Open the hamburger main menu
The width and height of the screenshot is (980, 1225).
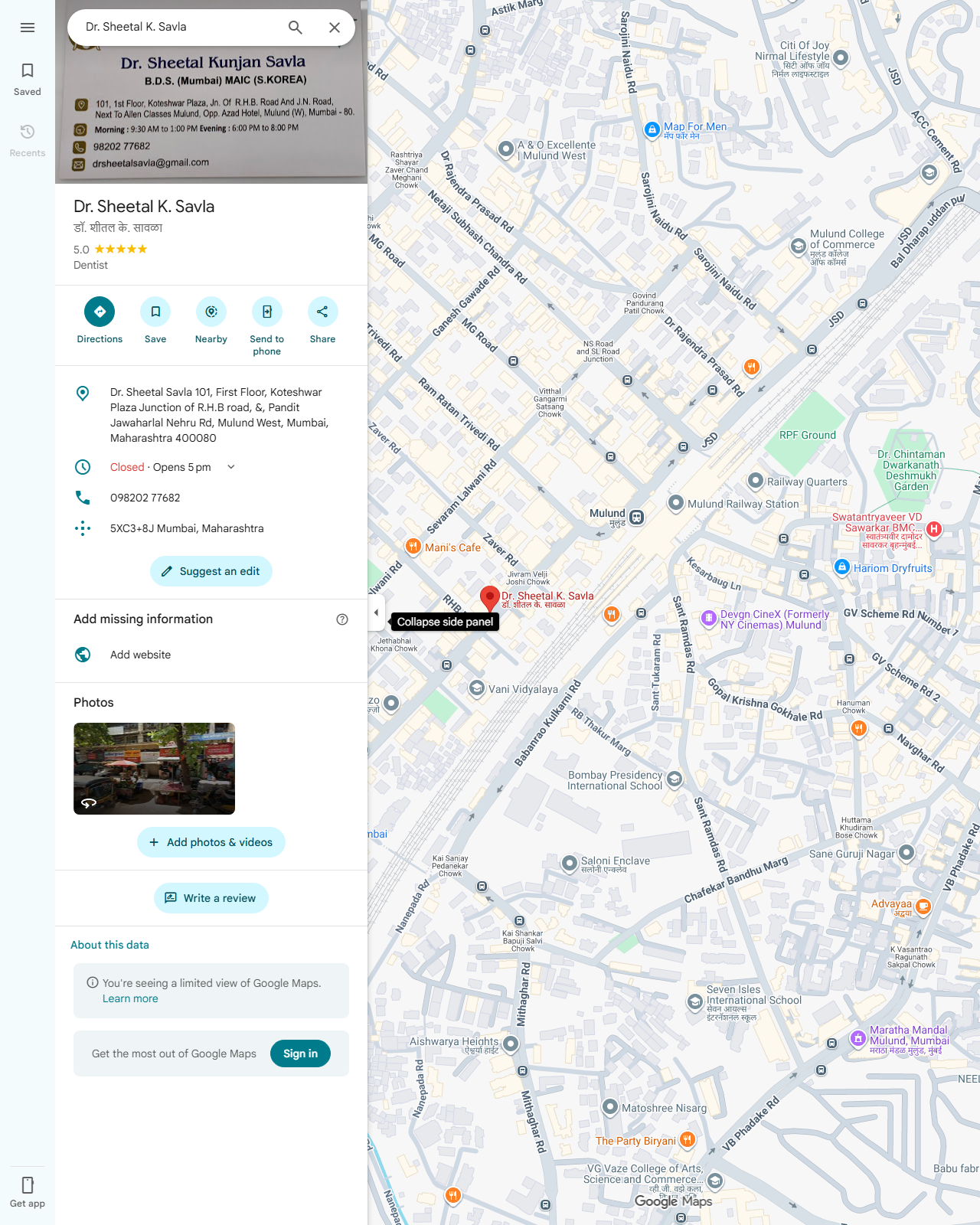pos(28,28)
